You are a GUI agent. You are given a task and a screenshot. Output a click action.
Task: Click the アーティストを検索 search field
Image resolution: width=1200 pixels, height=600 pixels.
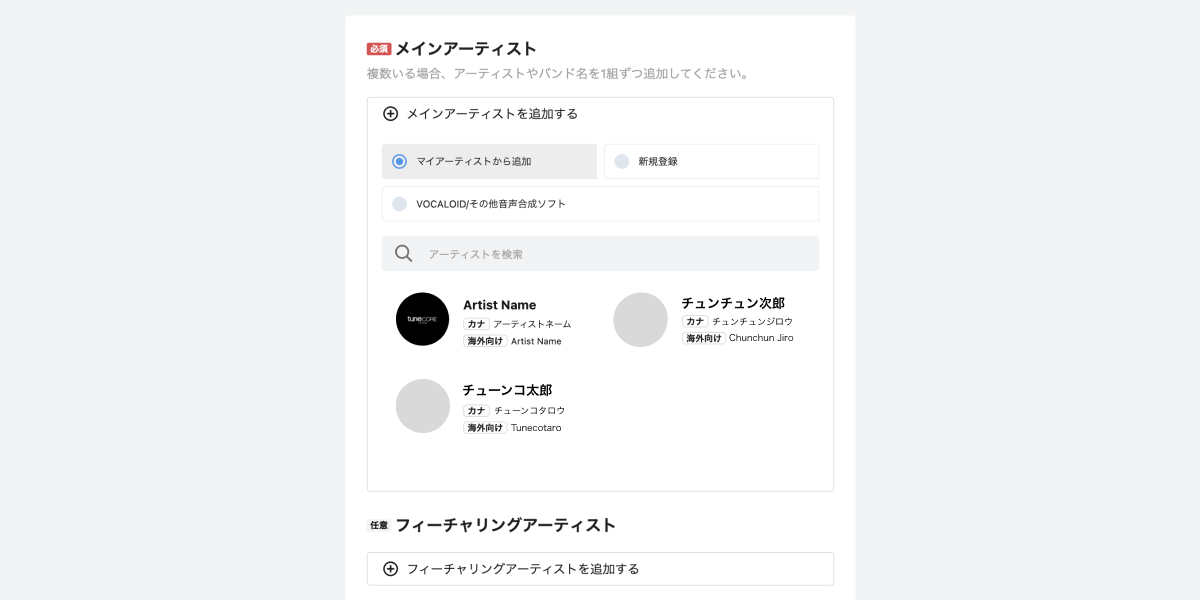click(600, 254)
